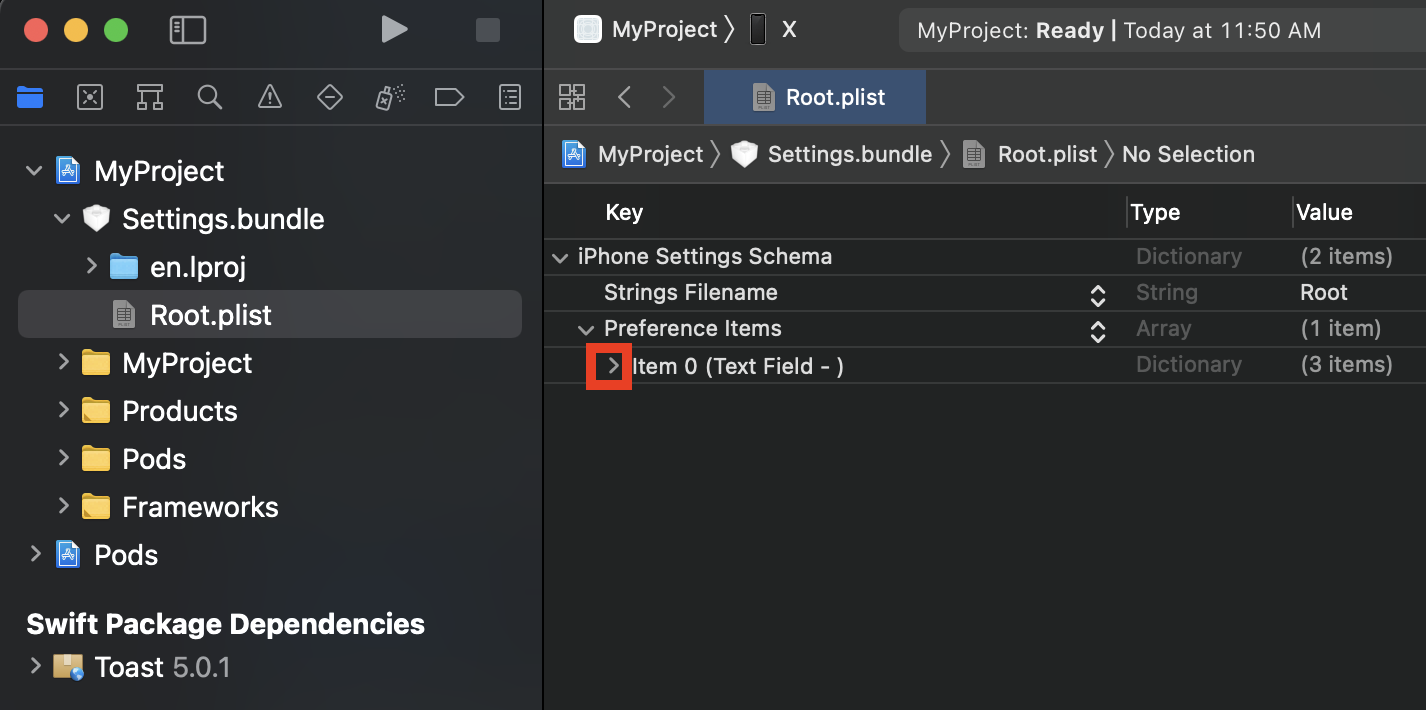Open the Test navigator diamond icon
The height and width of the screenshot is (710, 1426).
pos(330,97)
